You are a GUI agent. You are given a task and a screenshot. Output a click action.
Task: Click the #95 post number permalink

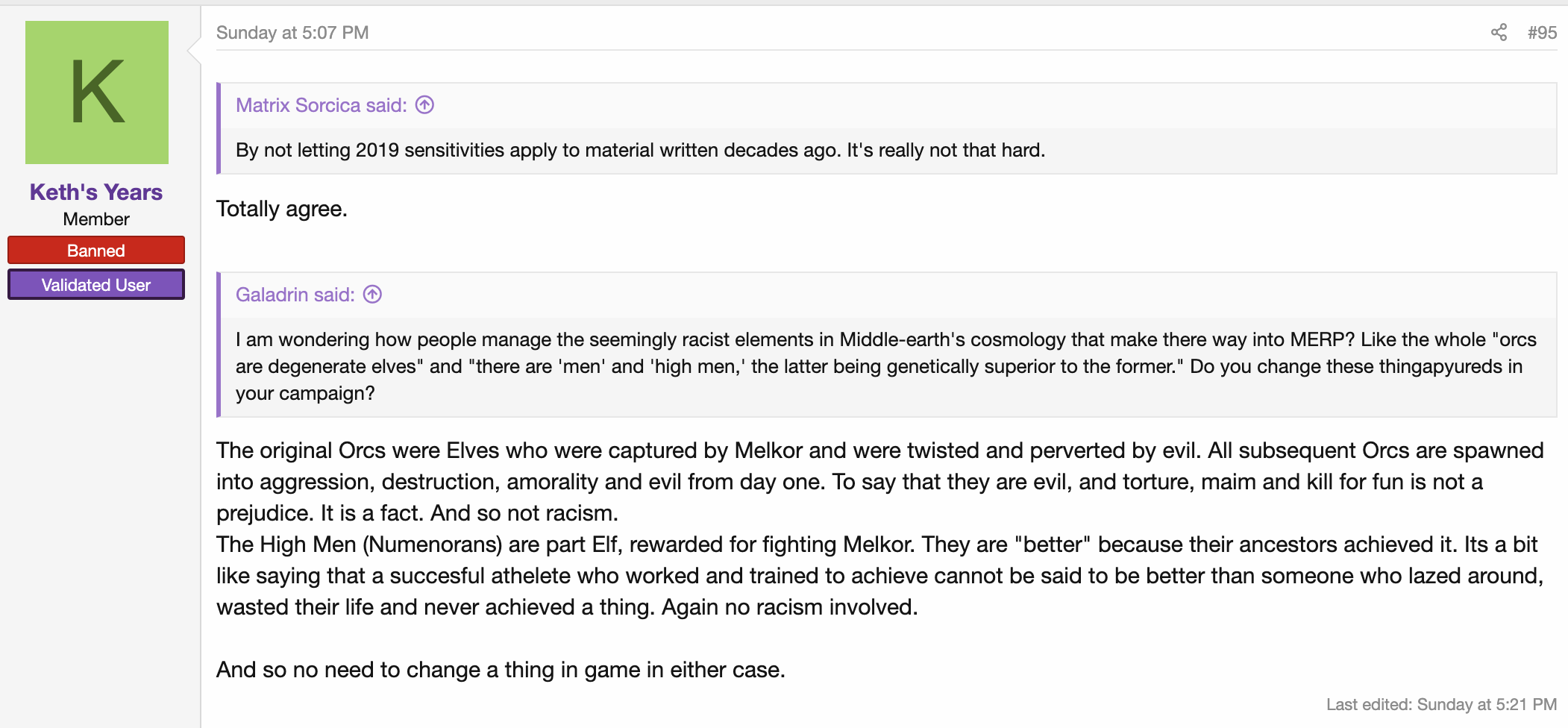(x=1542, y=33)
